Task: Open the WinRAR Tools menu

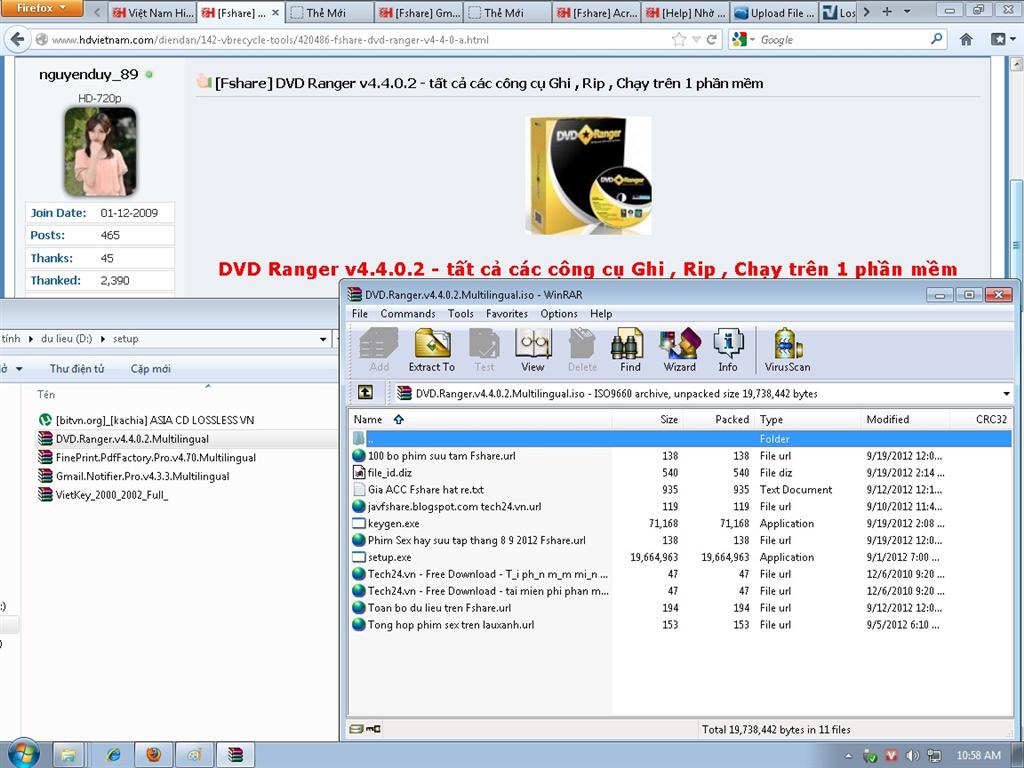Action: (460, 313)
